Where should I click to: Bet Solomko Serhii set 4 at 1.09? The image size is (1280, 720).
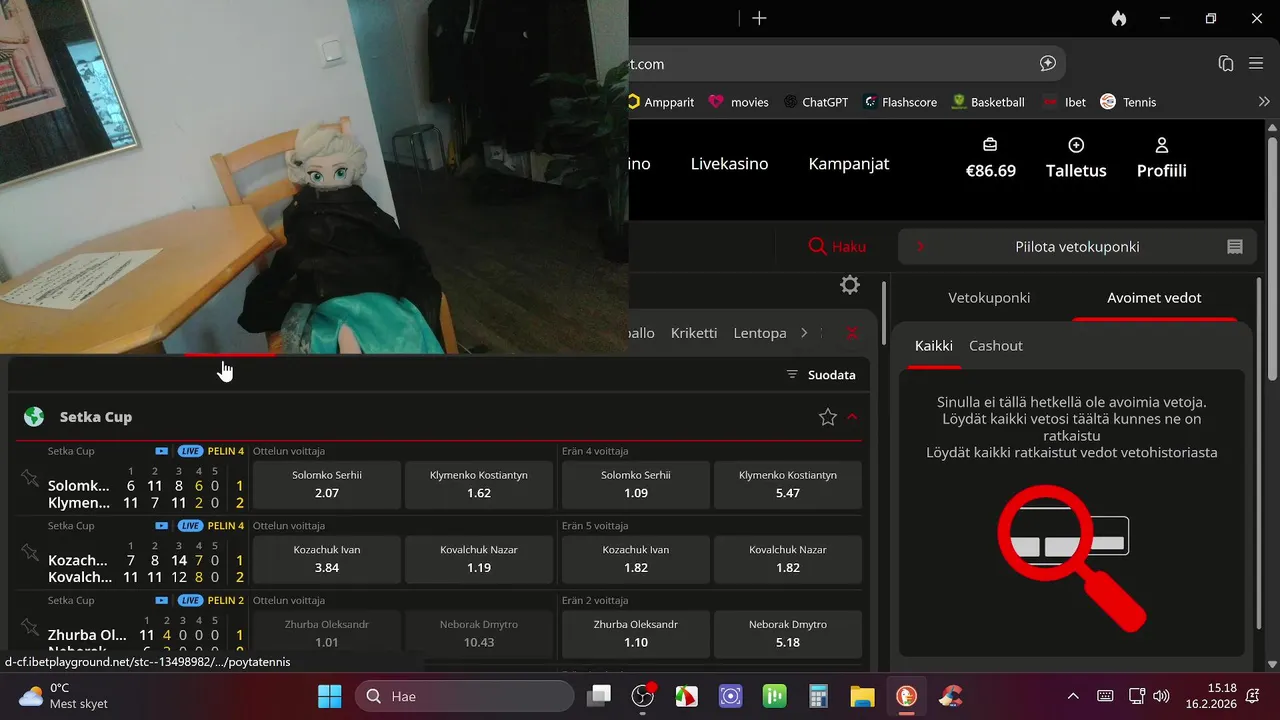pyautogui.click(x=636, y=484)
